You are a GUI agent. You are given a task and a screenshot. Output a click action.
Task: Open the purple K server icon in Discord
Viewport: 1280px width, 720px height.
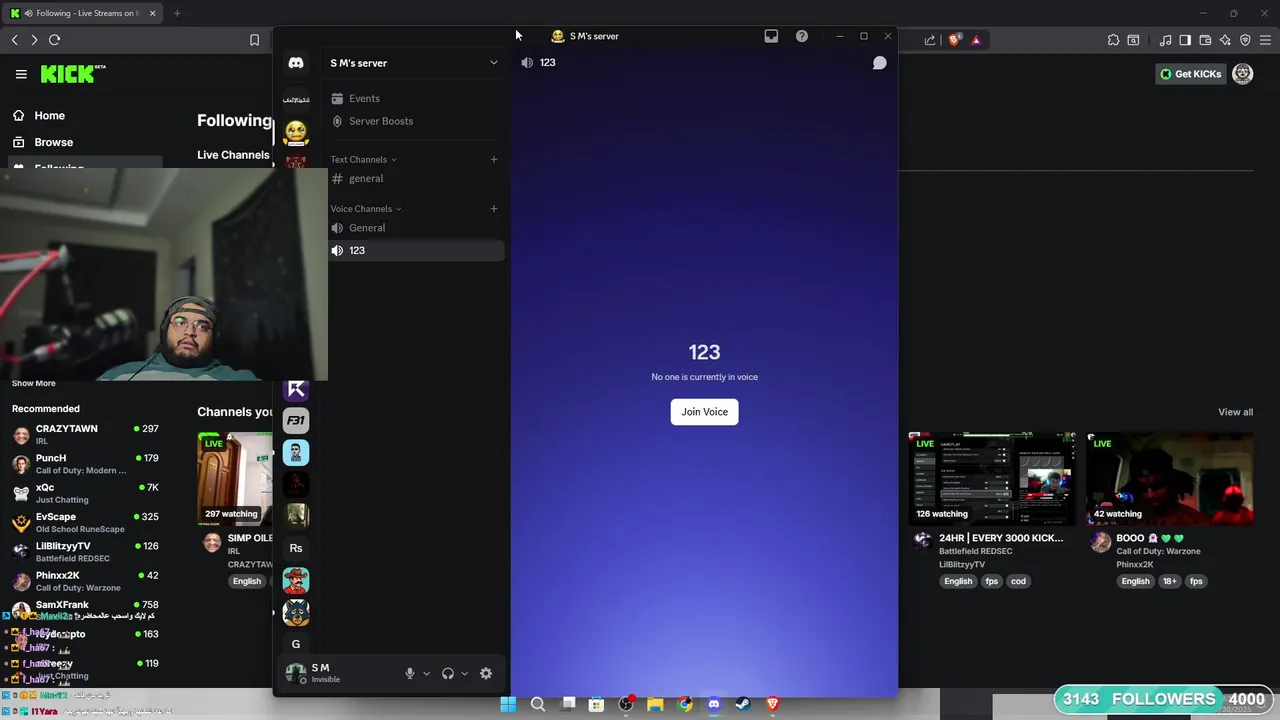point(295,389)
